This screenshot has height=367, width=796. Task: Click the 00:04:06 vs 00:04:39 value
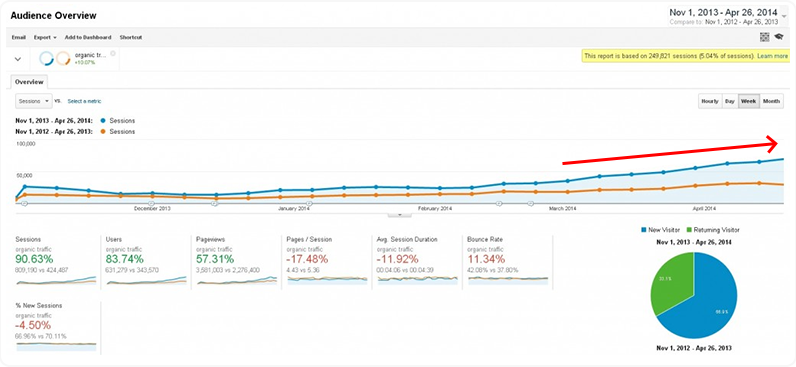(406, 270)
